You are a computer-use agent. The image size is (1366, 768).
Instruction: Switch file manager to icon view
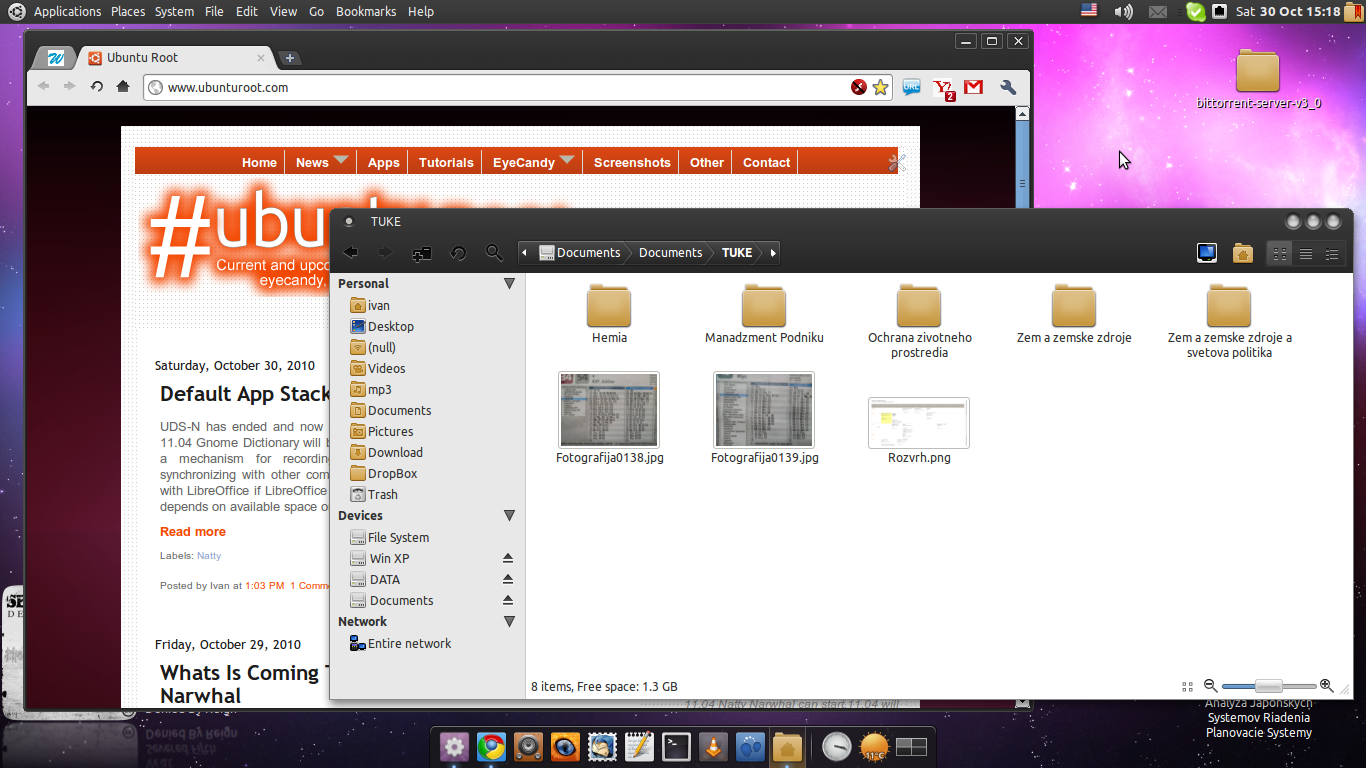1279,254
